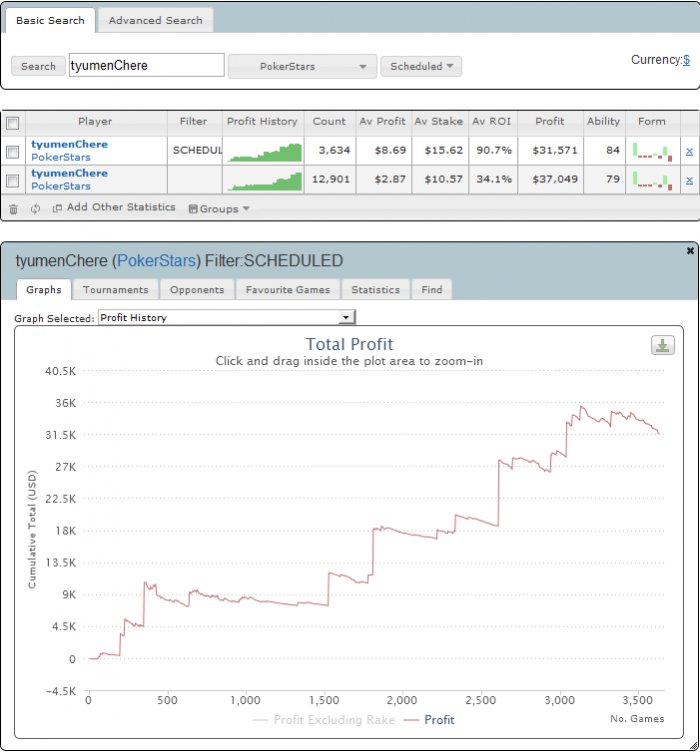Check the second tyumenChere row checkbox
This screenshot has height=753, width=700.
[12, 181]
